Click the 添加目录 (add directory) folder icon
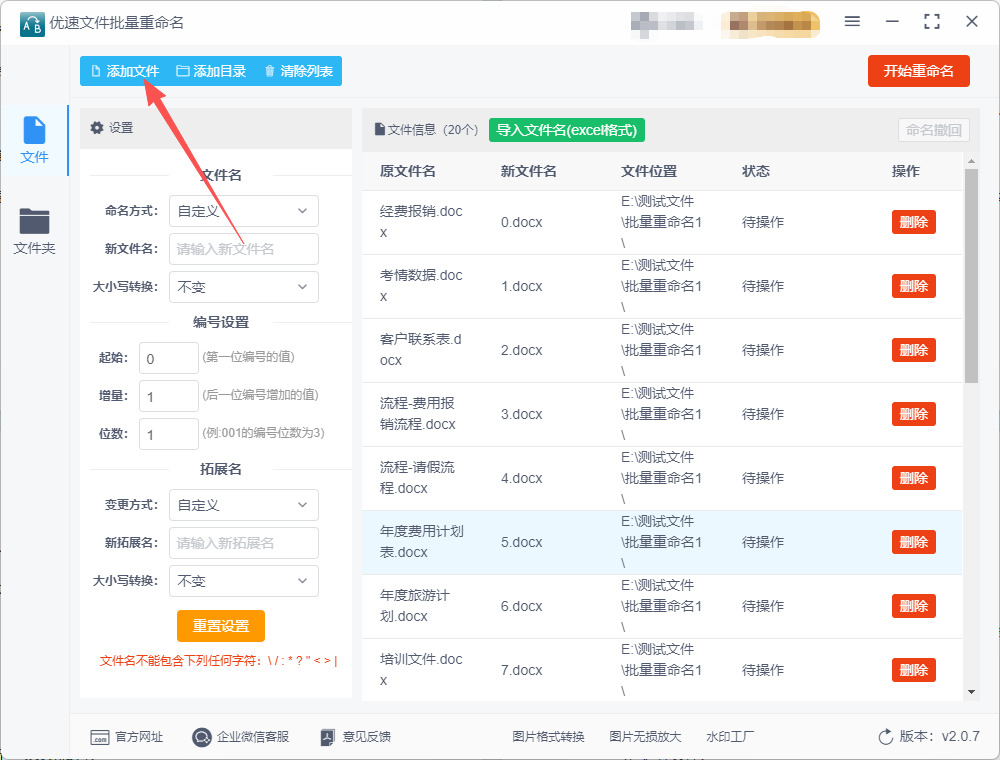Screen dimensions: 1000x760 pos(183,71)
